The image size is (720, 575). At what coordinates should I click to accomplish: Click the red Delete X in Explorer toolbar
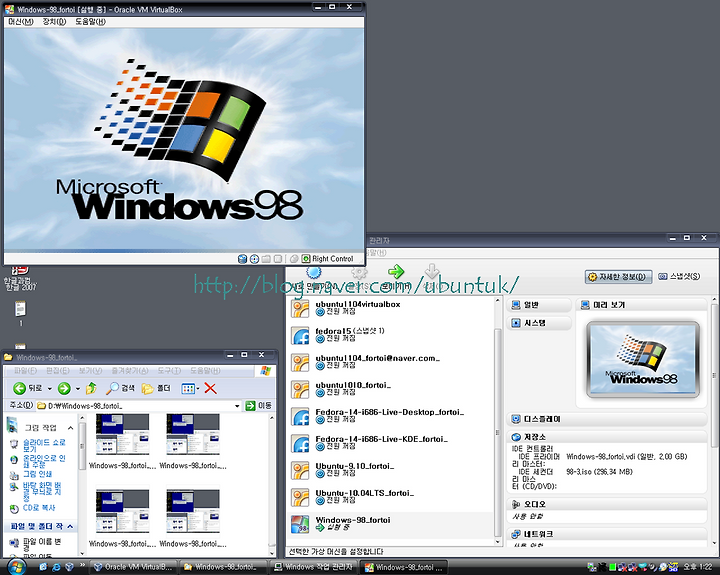pos(210,389)
